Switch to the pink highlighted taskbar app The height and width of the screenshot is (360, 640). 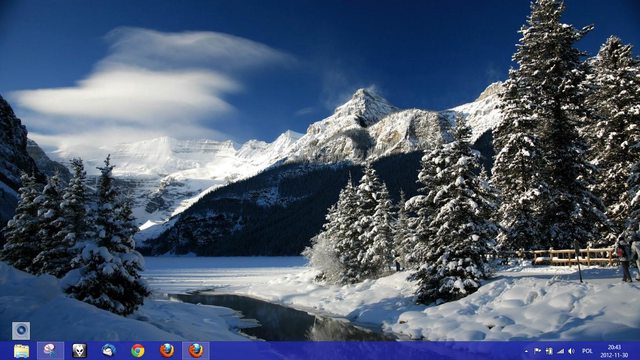pyautogui.click(x=50, y=351)
